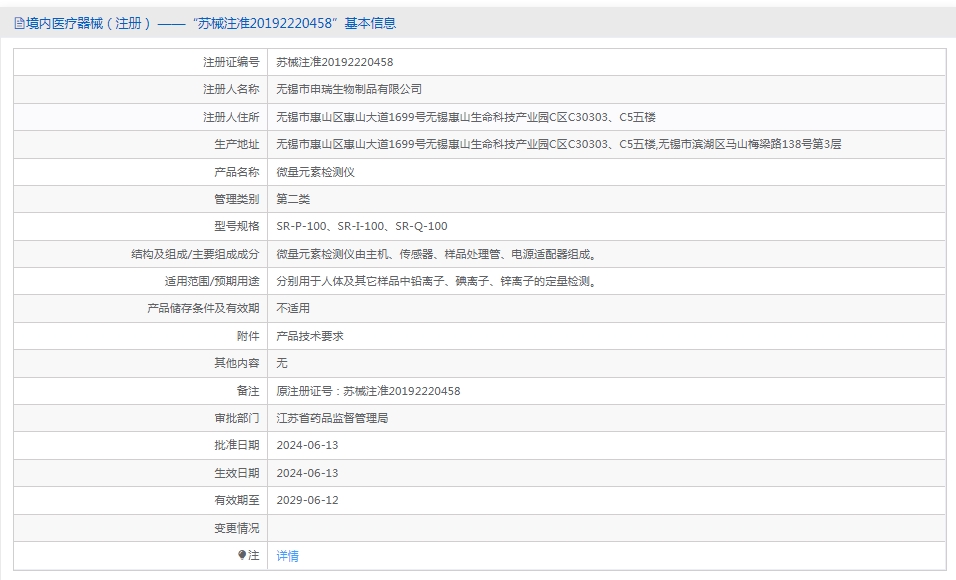Click the 注册人名称 label
Screen dimensions: 956x580
[x=231, y=89]
